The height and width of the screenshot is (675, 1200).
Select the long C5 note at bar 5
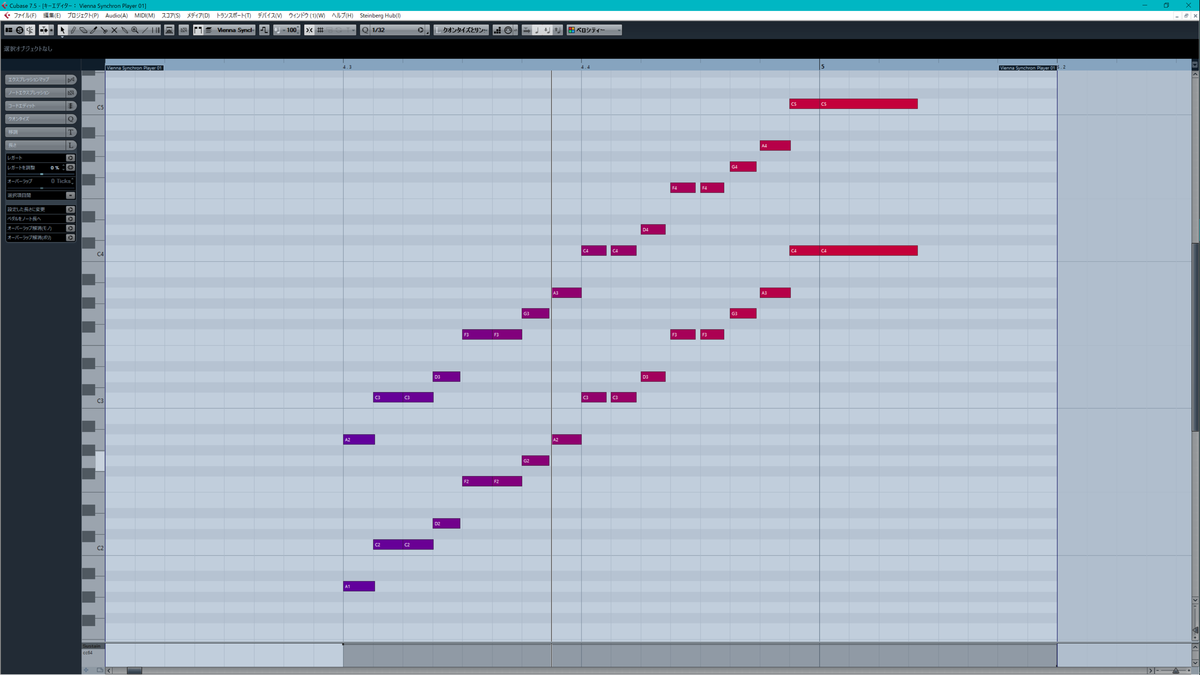click(x=868, y=104)
